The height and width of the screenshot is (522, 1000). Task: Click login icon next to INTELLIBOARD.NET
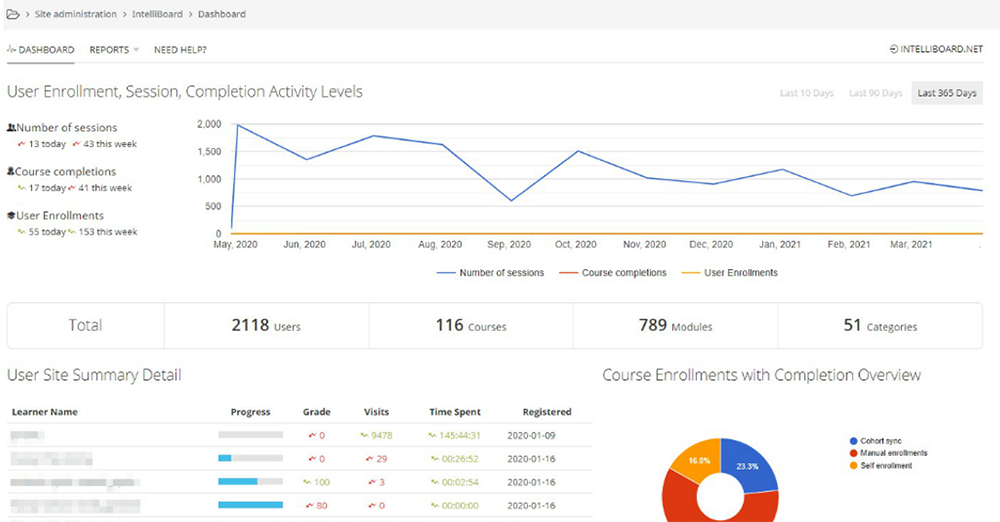(x=893, y=49)
